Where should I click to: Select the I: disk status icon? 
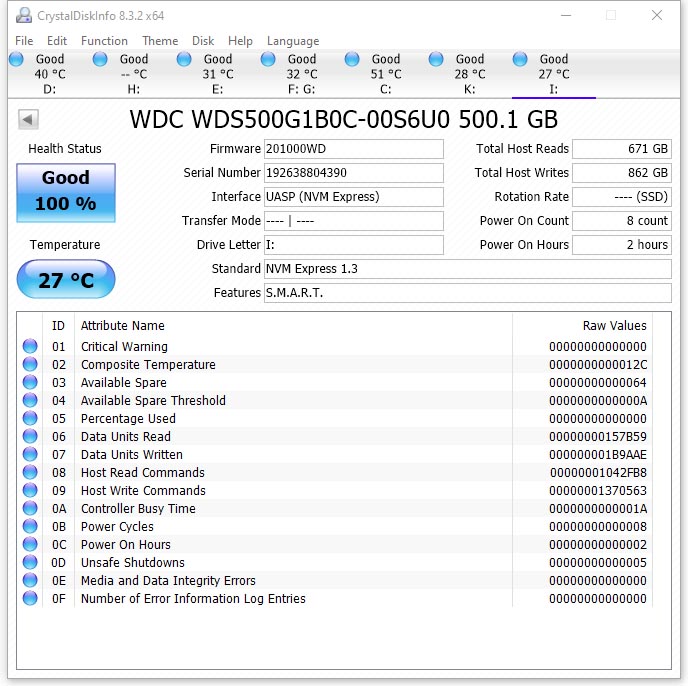[520, 59]
